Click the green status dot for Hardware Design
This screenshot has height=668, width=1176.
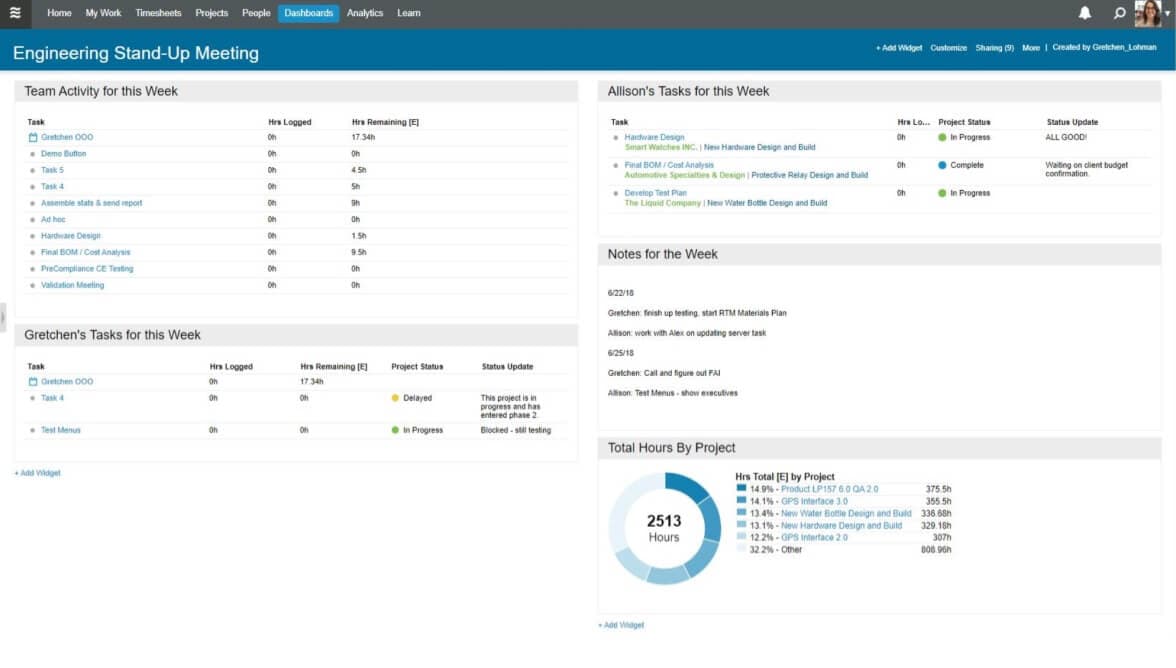(942, 137)
